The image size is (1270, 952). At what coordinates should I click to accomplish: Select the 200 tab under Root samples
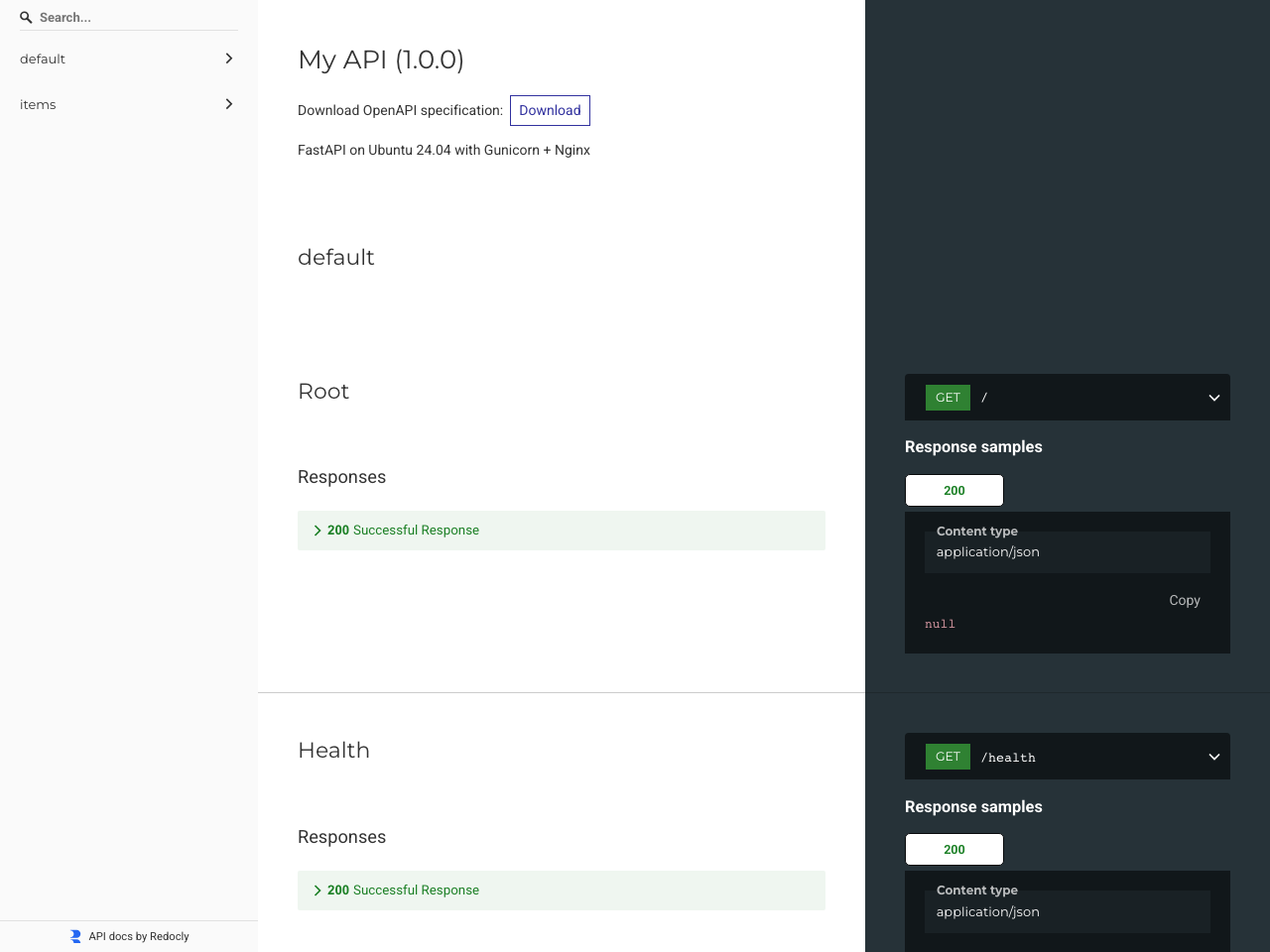954,491
